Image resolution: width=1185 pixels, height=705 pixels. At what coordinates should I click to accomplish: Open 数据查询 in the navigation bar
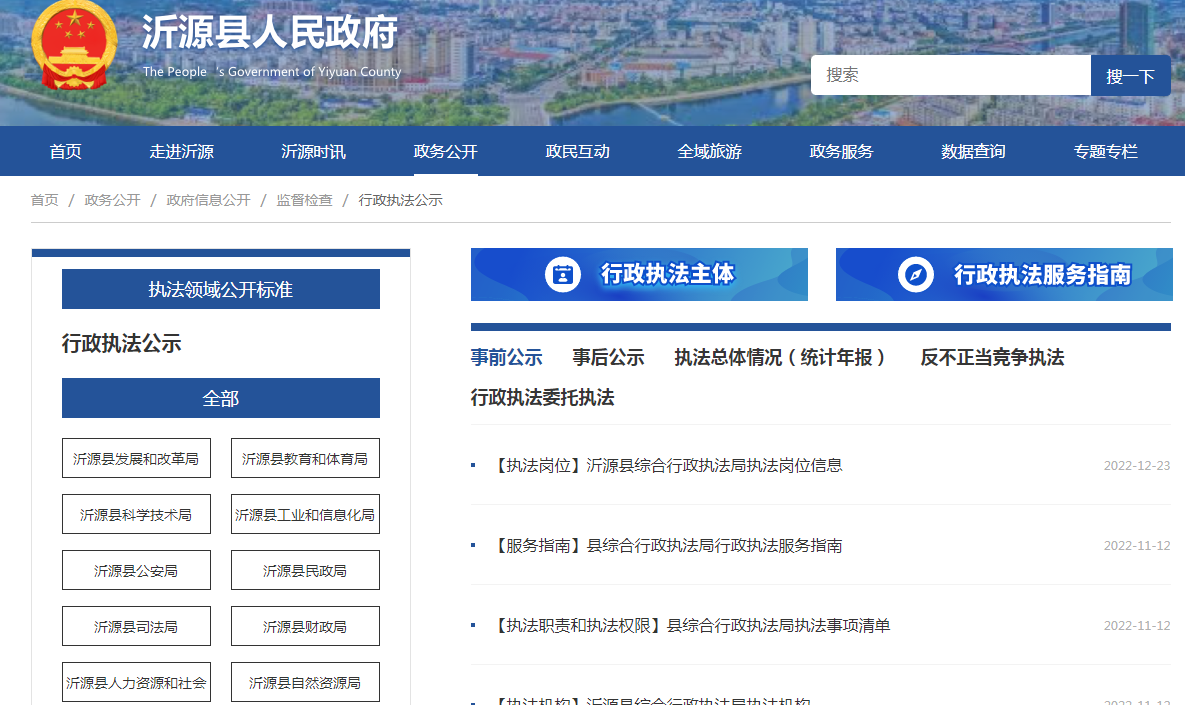(x=973, y=152)
